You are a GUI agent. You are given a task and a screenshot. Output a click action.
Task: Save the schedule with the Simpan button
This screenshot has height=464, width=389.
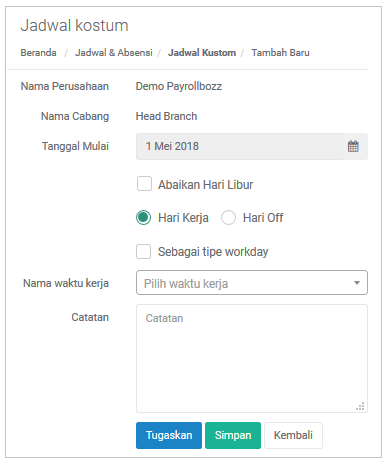point(233,435)
